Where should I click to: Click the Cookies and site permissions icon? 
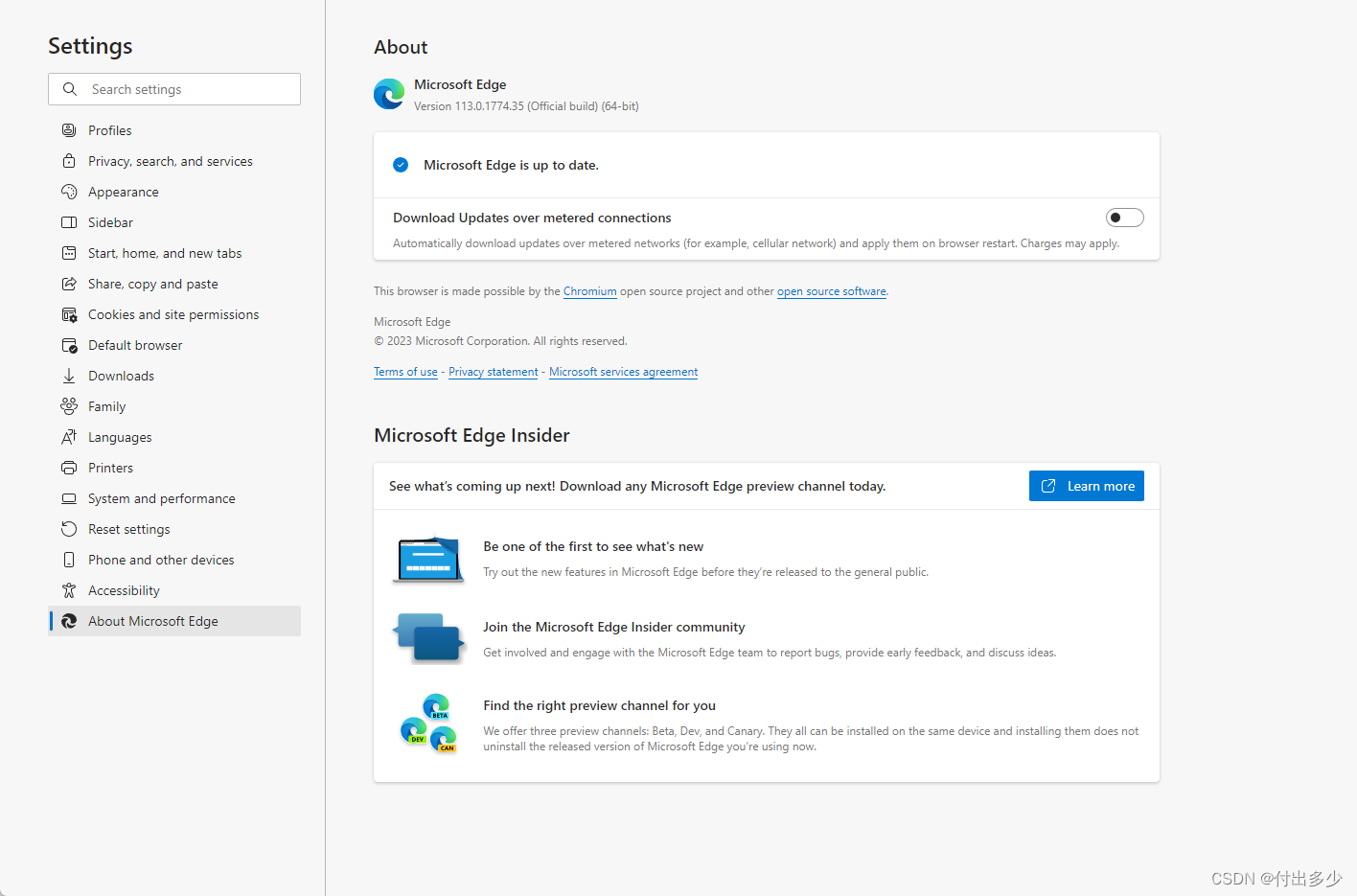[x=69, y=314]
